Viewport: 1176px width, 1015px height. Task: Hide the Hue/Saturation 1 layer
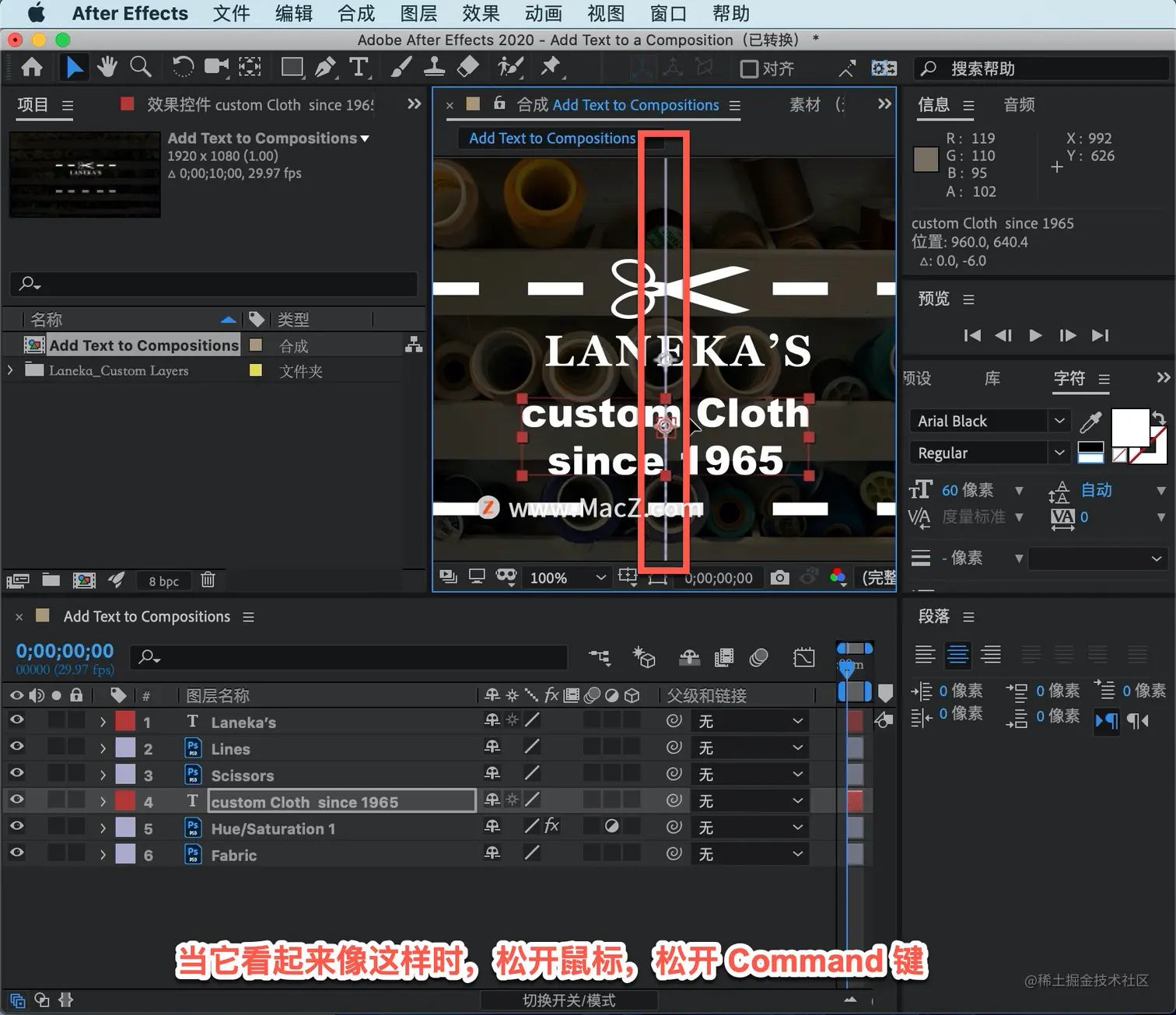point(16,826)
